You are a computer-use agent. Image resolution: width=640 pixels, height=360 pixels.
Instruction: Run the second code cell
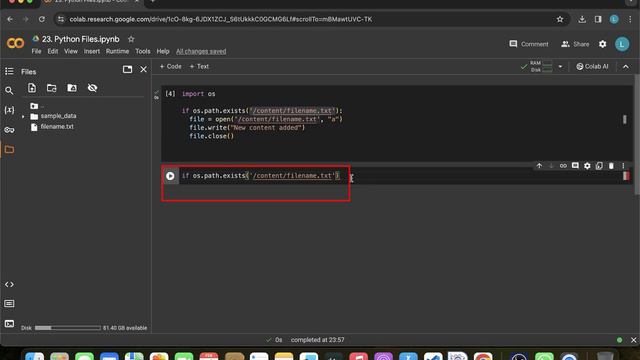point(170,176)
